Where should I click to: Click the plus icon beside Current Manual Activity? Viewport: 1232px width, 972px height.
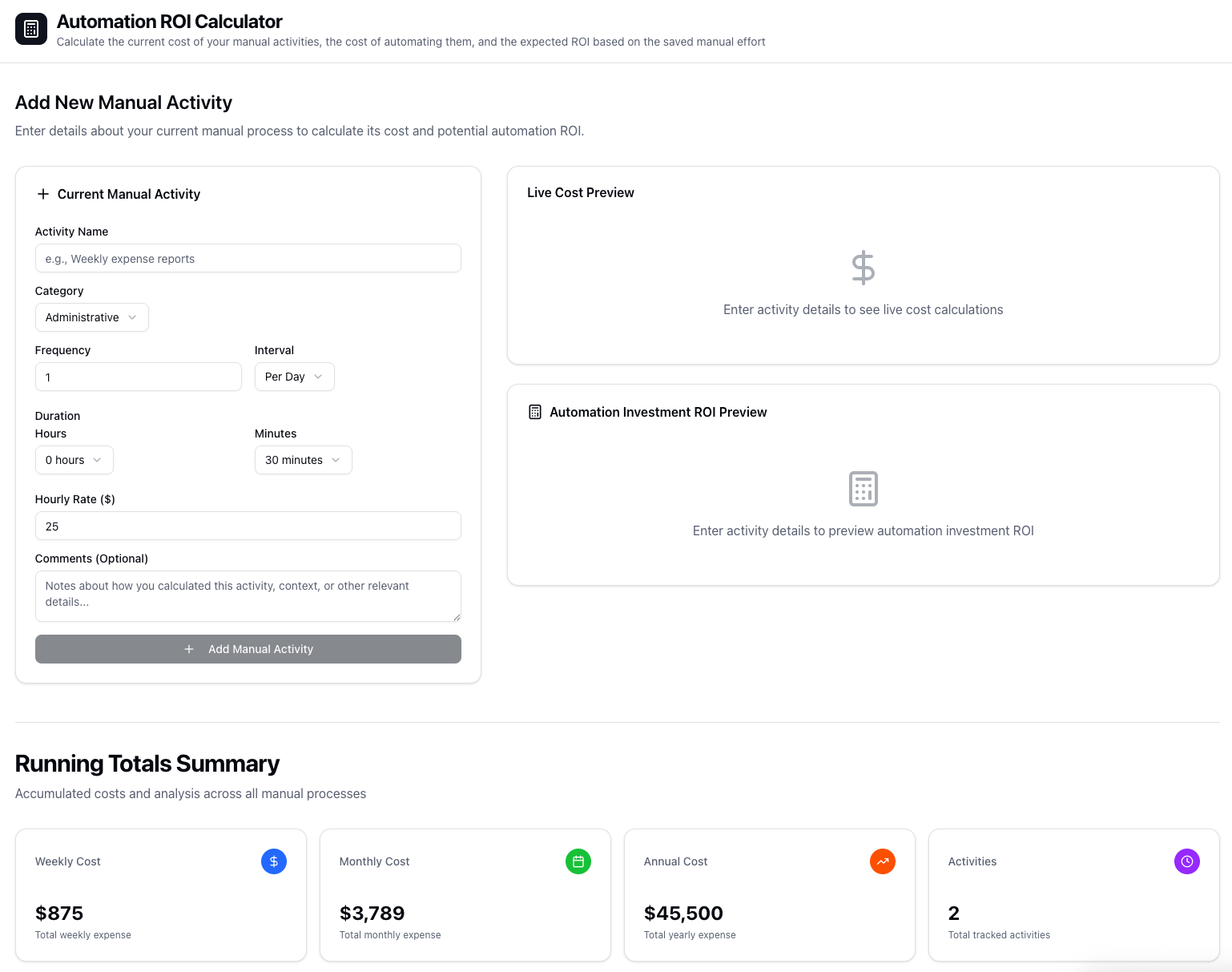click(43, 194)
